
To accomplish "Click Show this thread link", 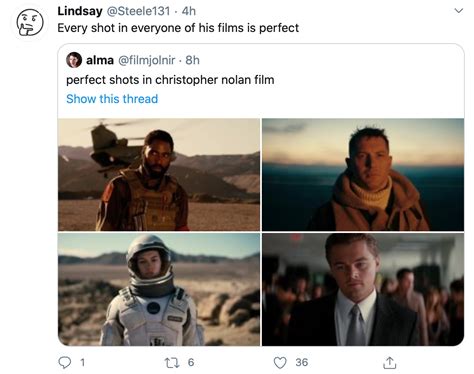I will pyautogui.click(x=112, y=99).
